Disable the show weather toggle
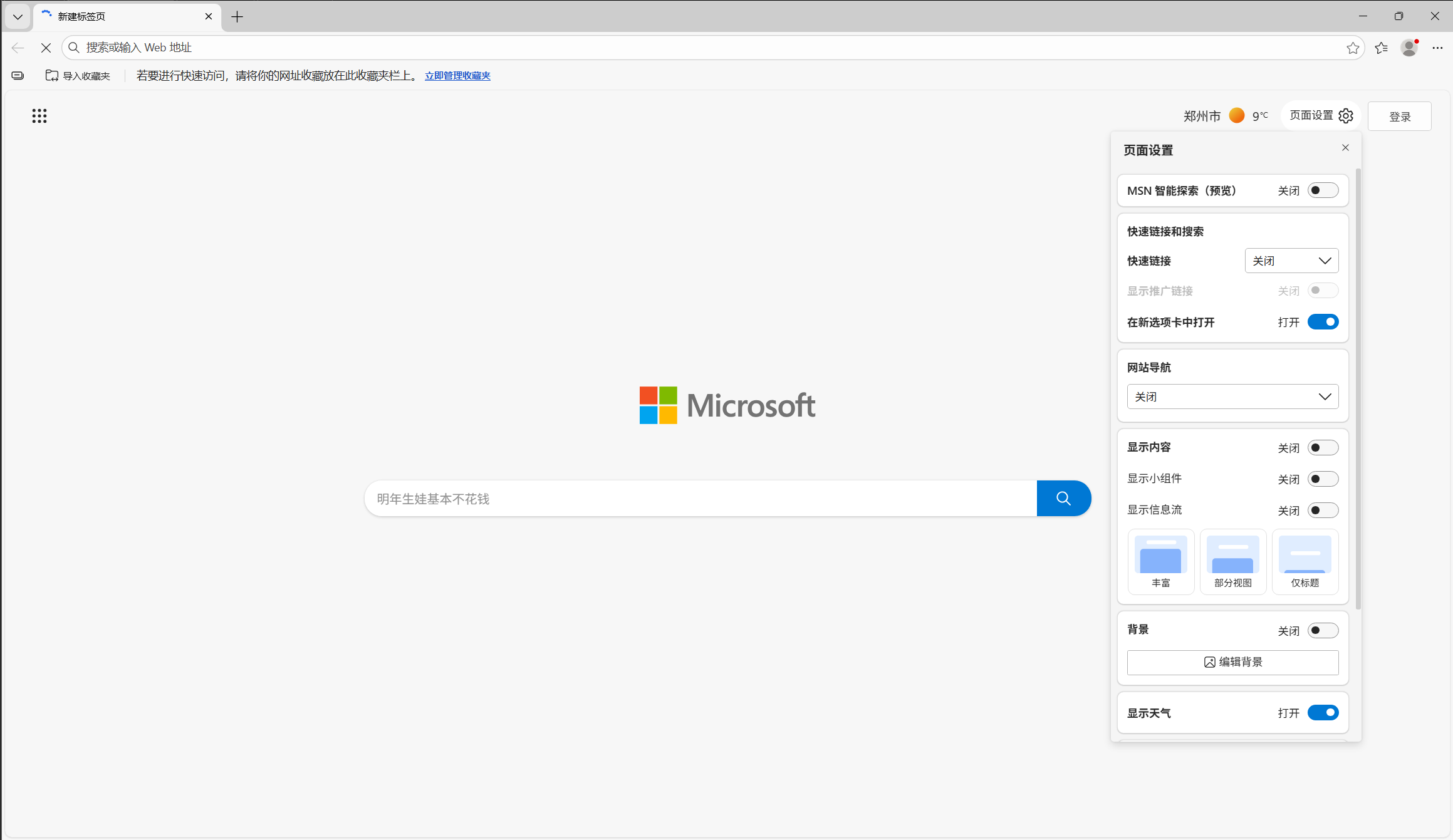 pos(1323,713)
